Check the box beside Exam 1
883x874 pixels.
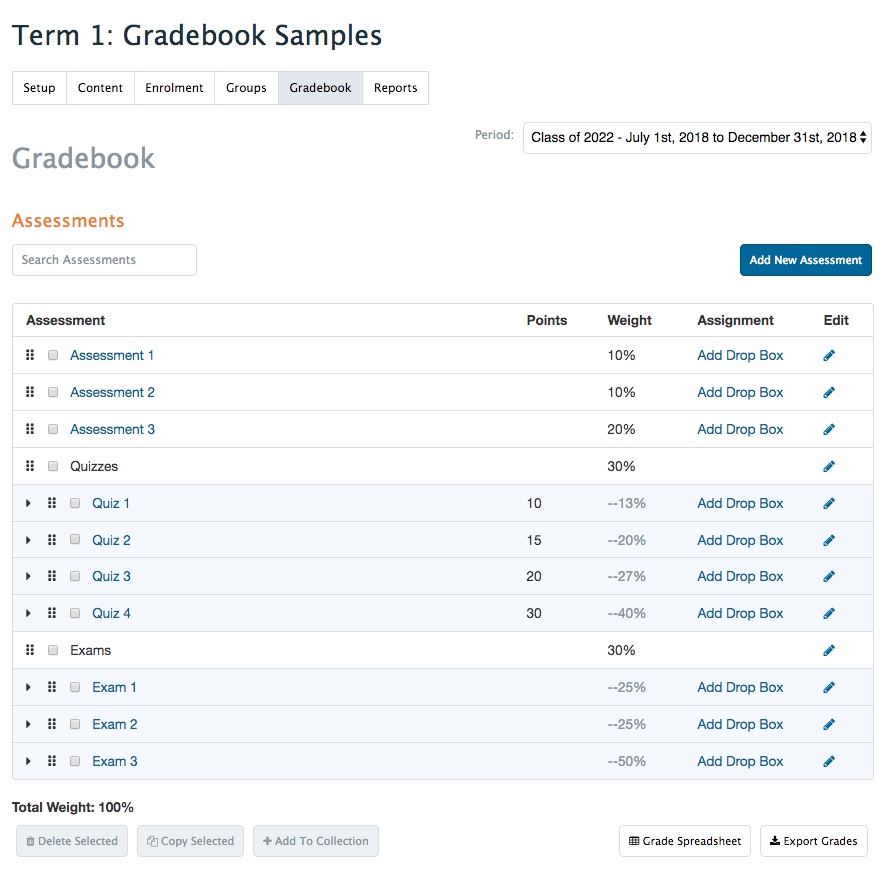tap(75, 687)
